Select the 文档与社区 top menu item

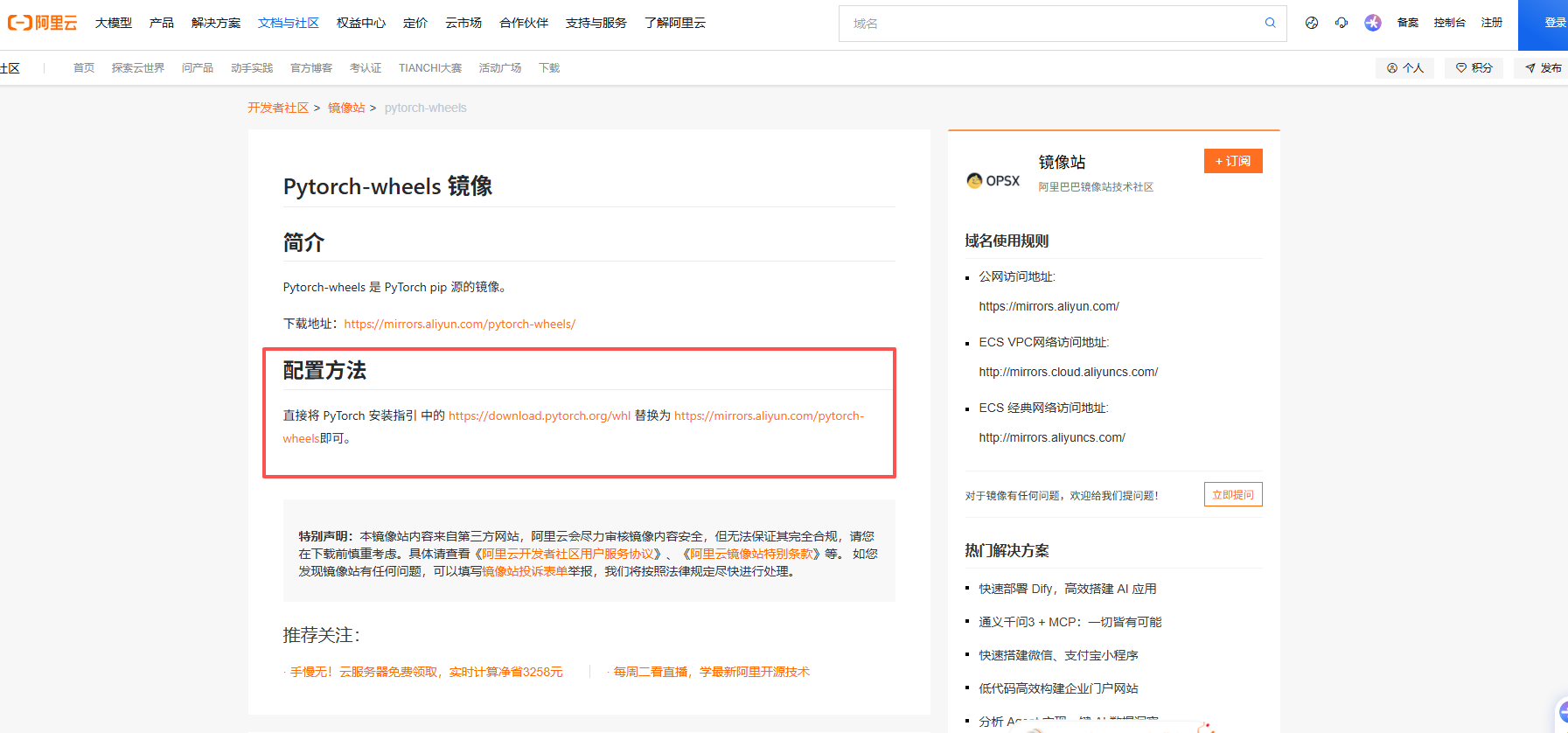coord(288,23)
